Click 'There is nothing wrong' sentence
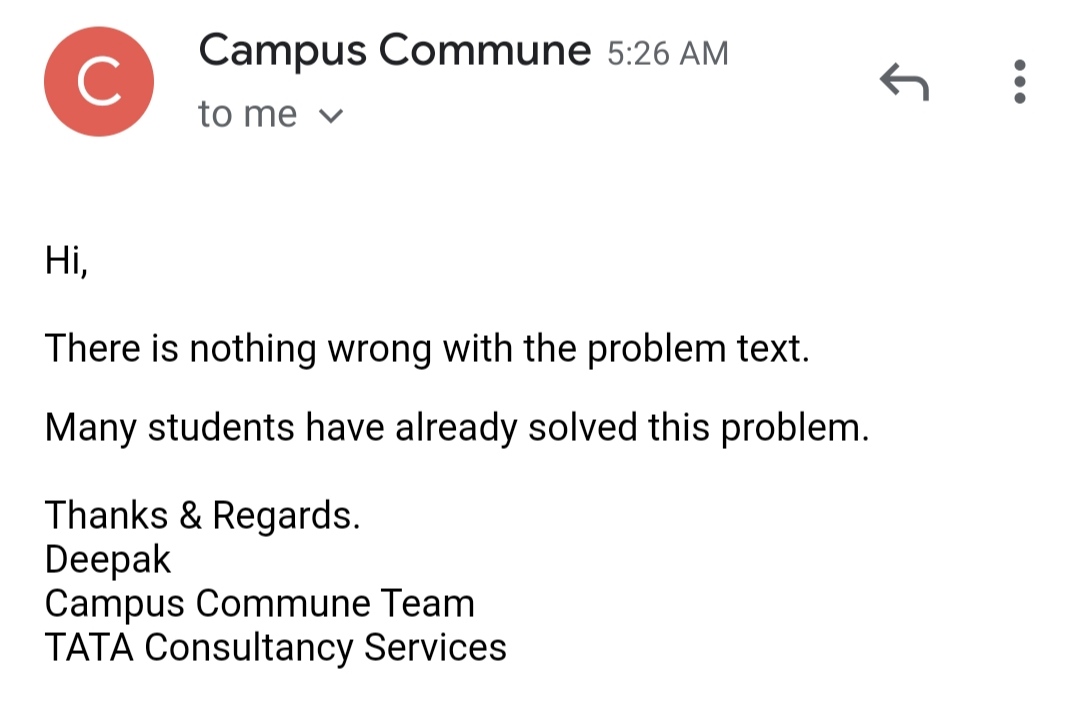The height and width of the screenshot is (719, 1080). (427, 348)
